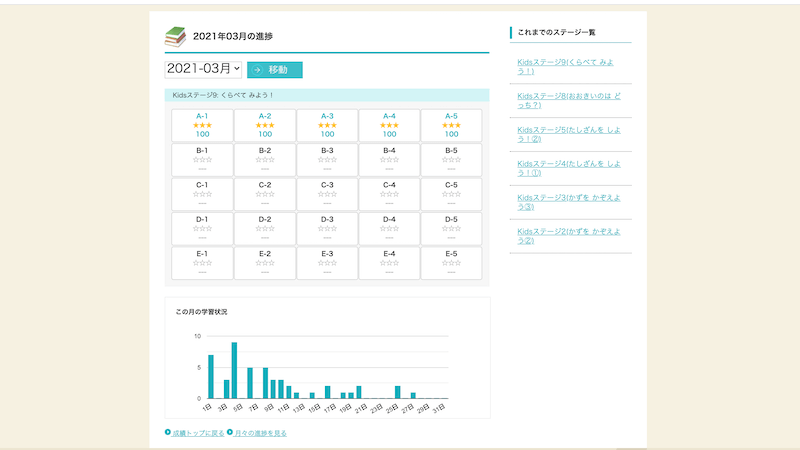Click the empty stars in cell E-4
800x450 pixels.
click(389, 263)
